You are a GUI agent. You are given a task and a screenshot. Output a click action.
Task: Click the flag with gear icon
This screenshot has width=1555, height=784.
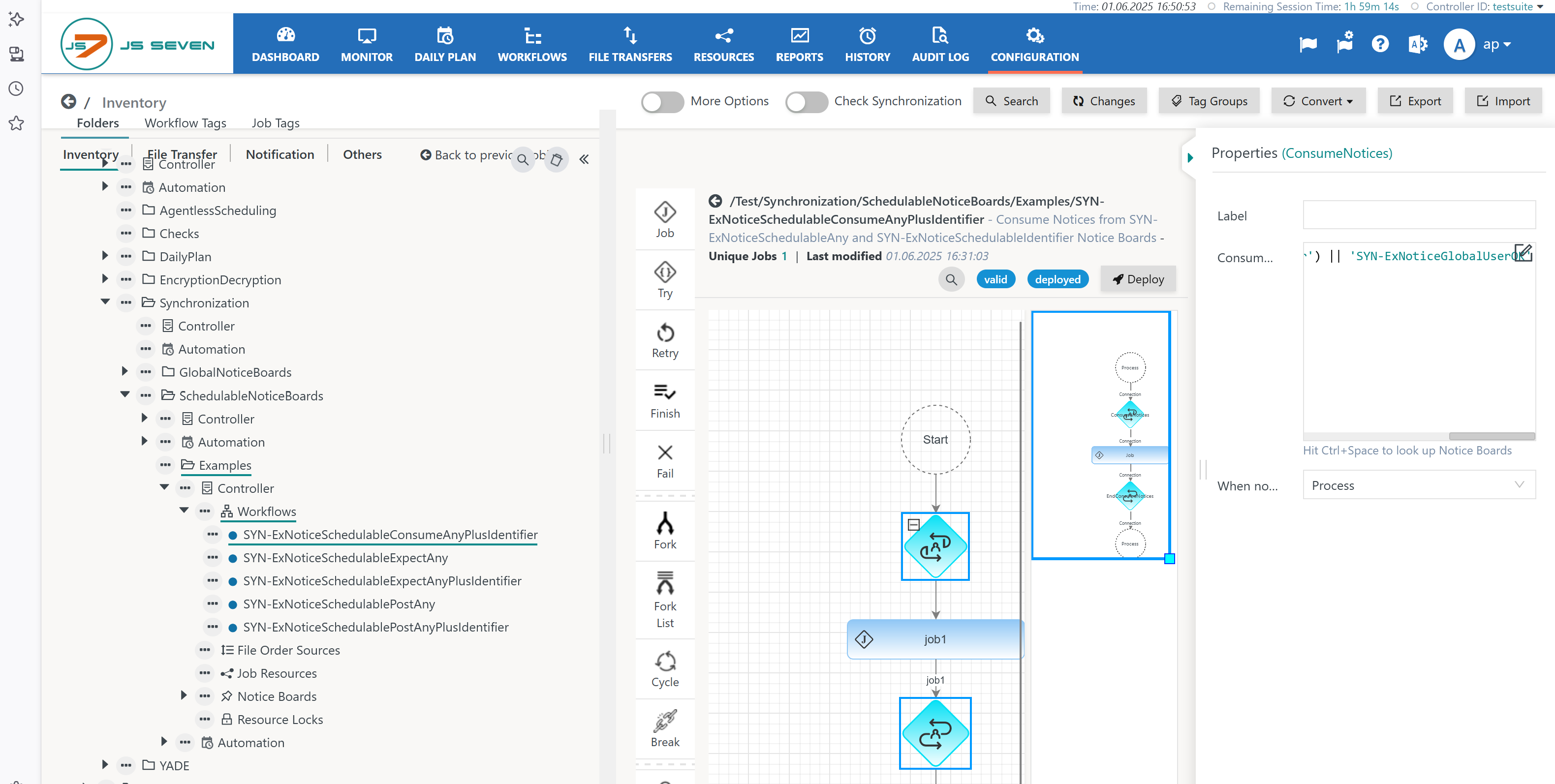[1344, 43]
